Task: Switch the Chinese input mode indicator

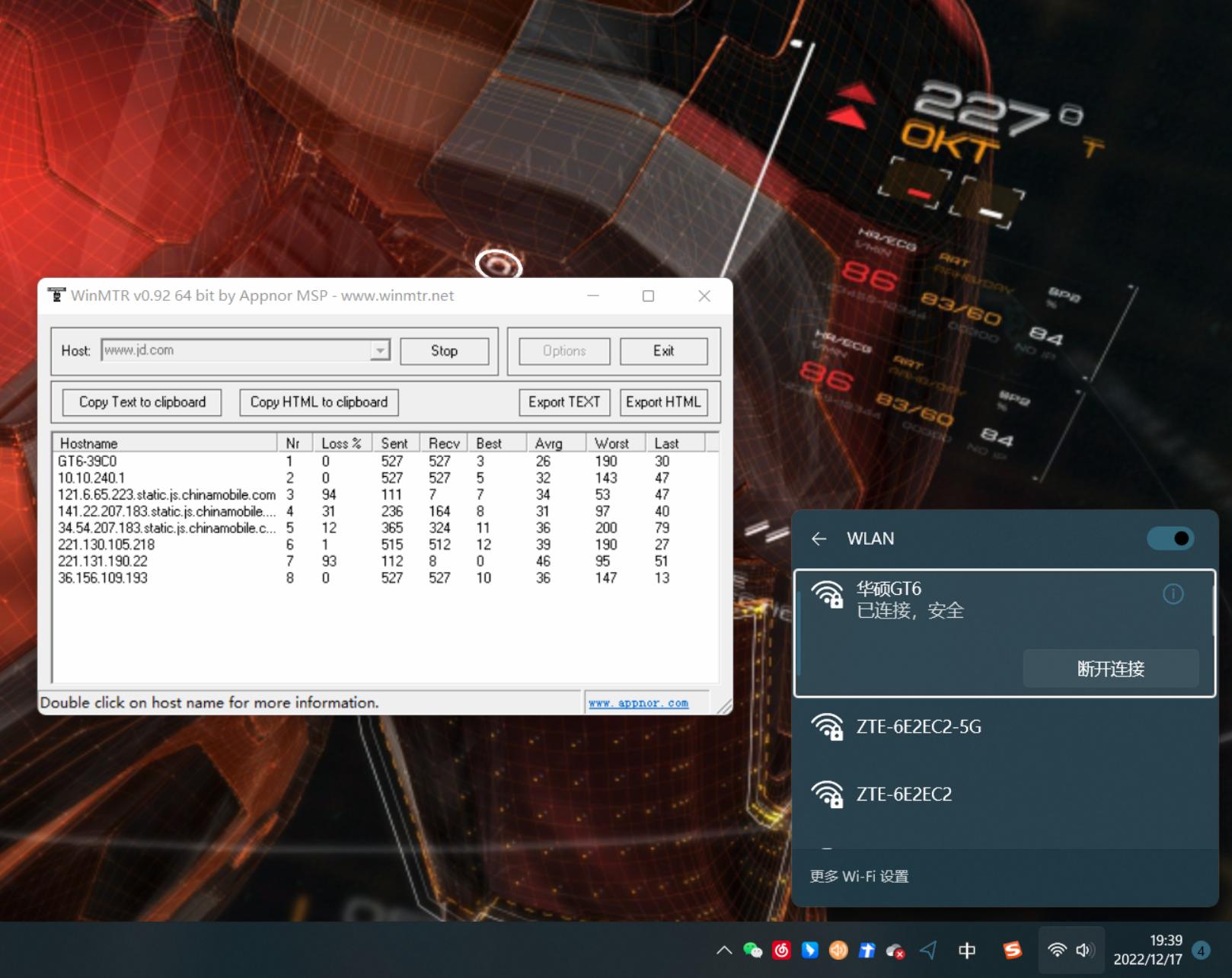Action: pos(967,950)
